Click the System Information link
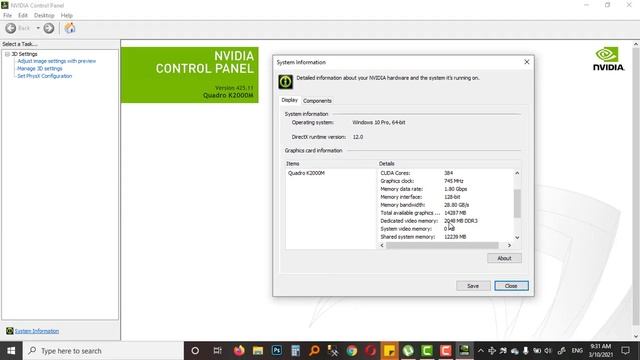The height and width of the screenshot is (360, 640). (x=37, y=331)
